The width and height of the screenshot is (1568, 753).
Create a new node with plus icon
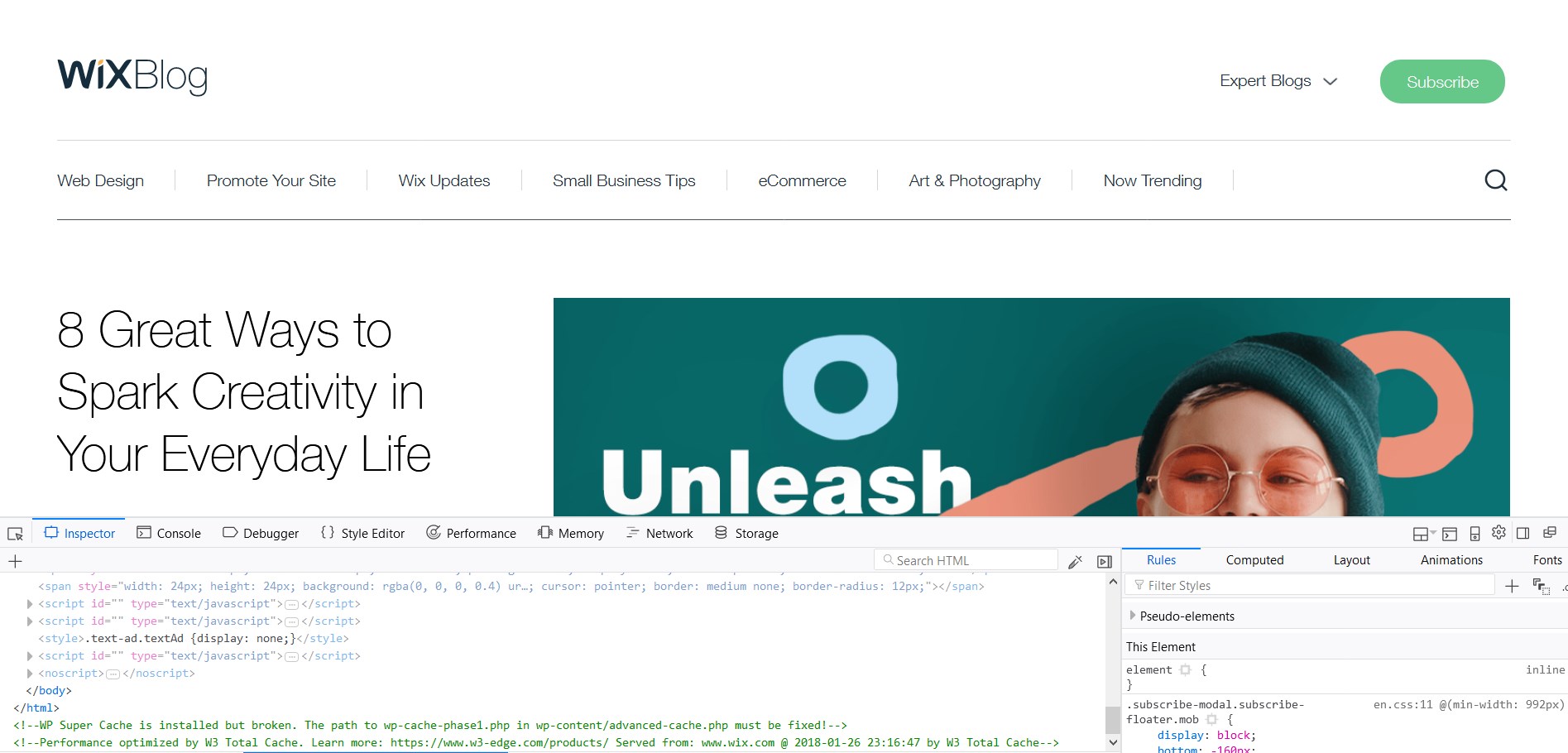pyautogui.click(x=15, y=561)
